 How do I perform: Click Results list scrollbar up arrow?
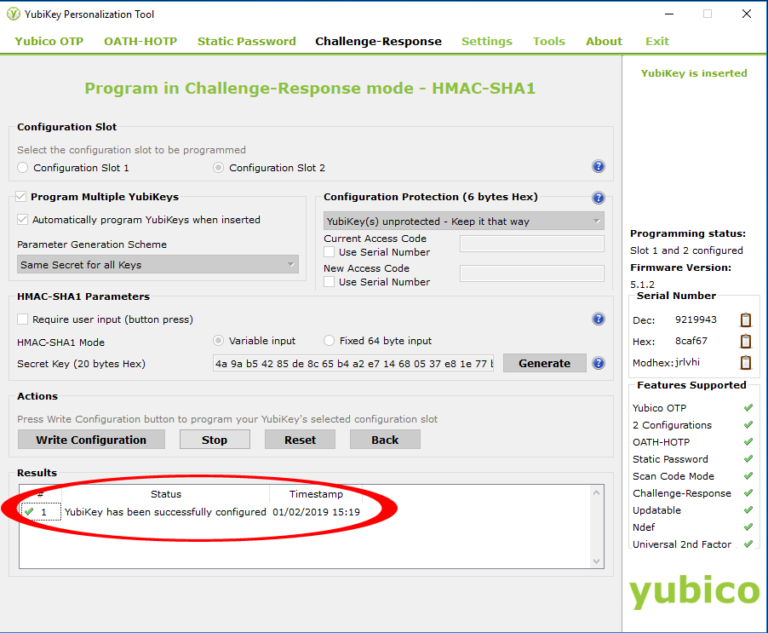coord(597,492)
